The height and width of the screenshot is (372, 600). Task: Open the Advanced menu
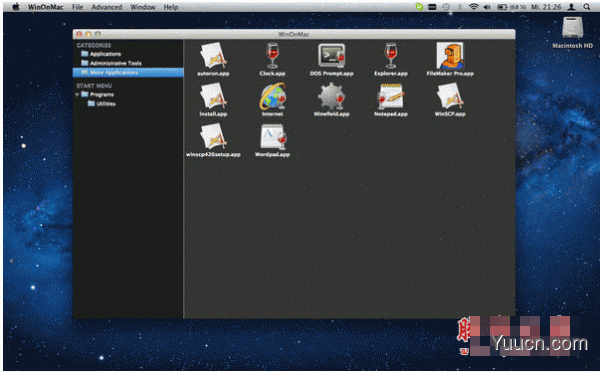(107, 7)
